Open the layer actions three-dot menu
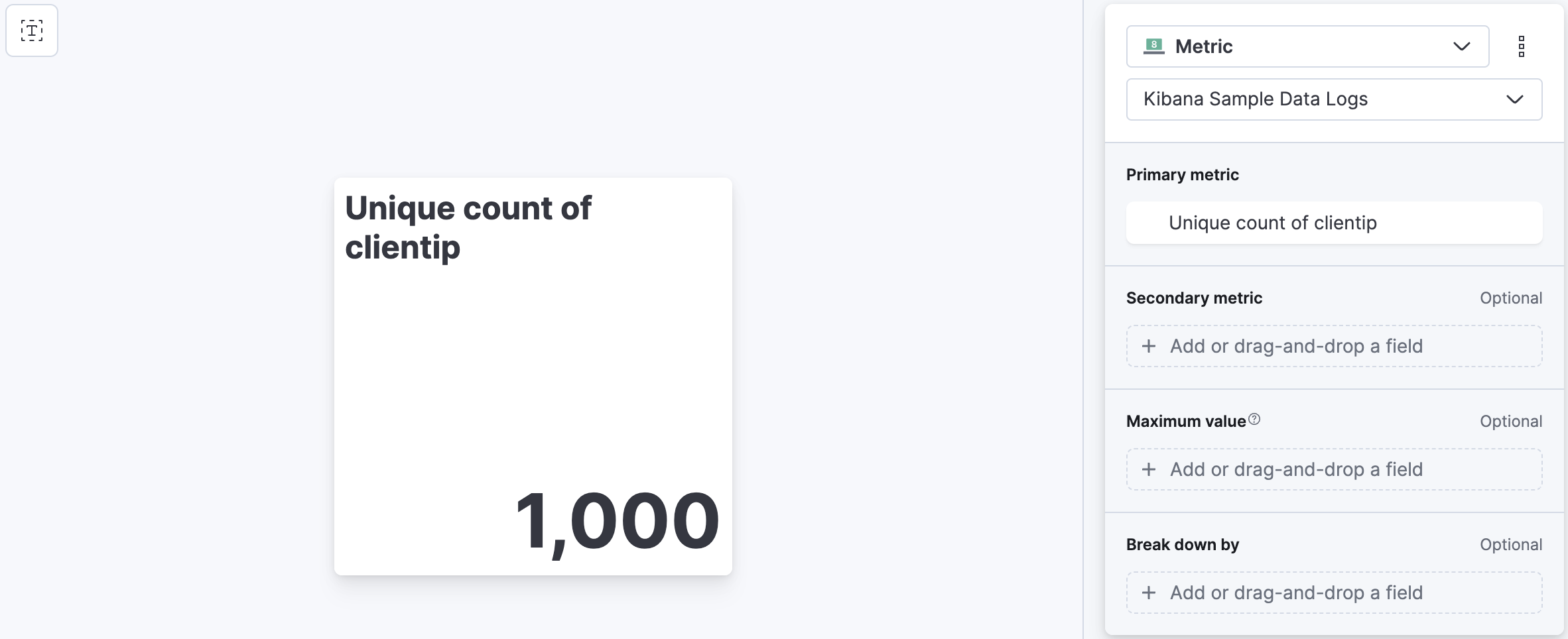This screenshot has width=1568, height=639. 1522,46
